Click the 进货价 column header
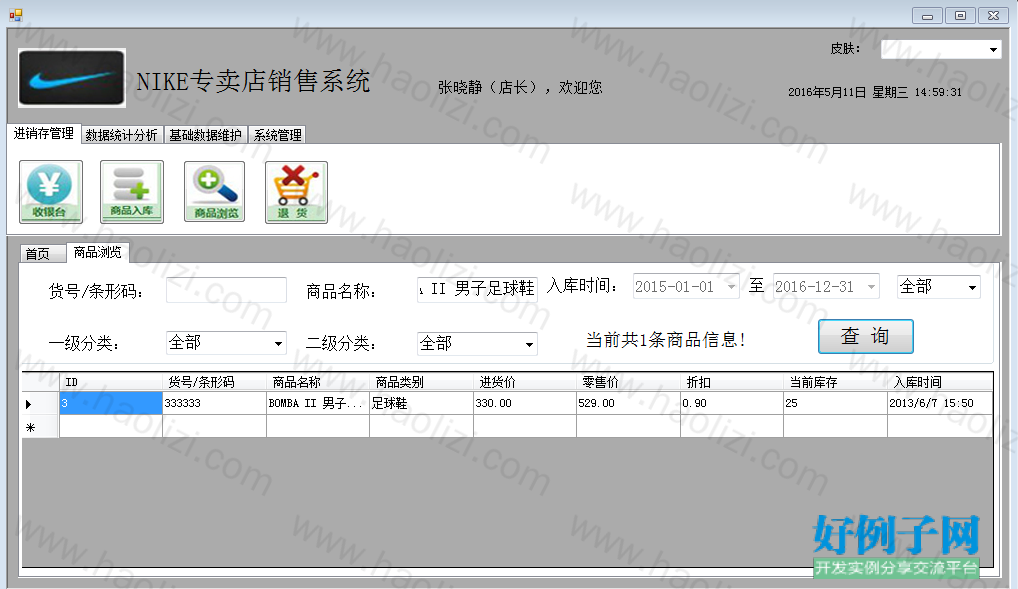Screen dimensions: 1018x589 [x=525, y=382]
